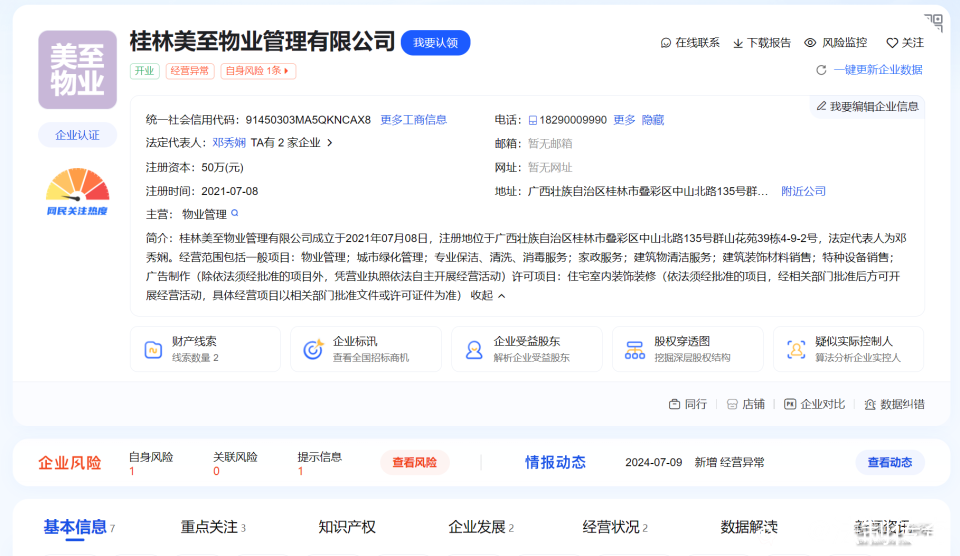Click the 企业风险 heading

pos(70,462)
